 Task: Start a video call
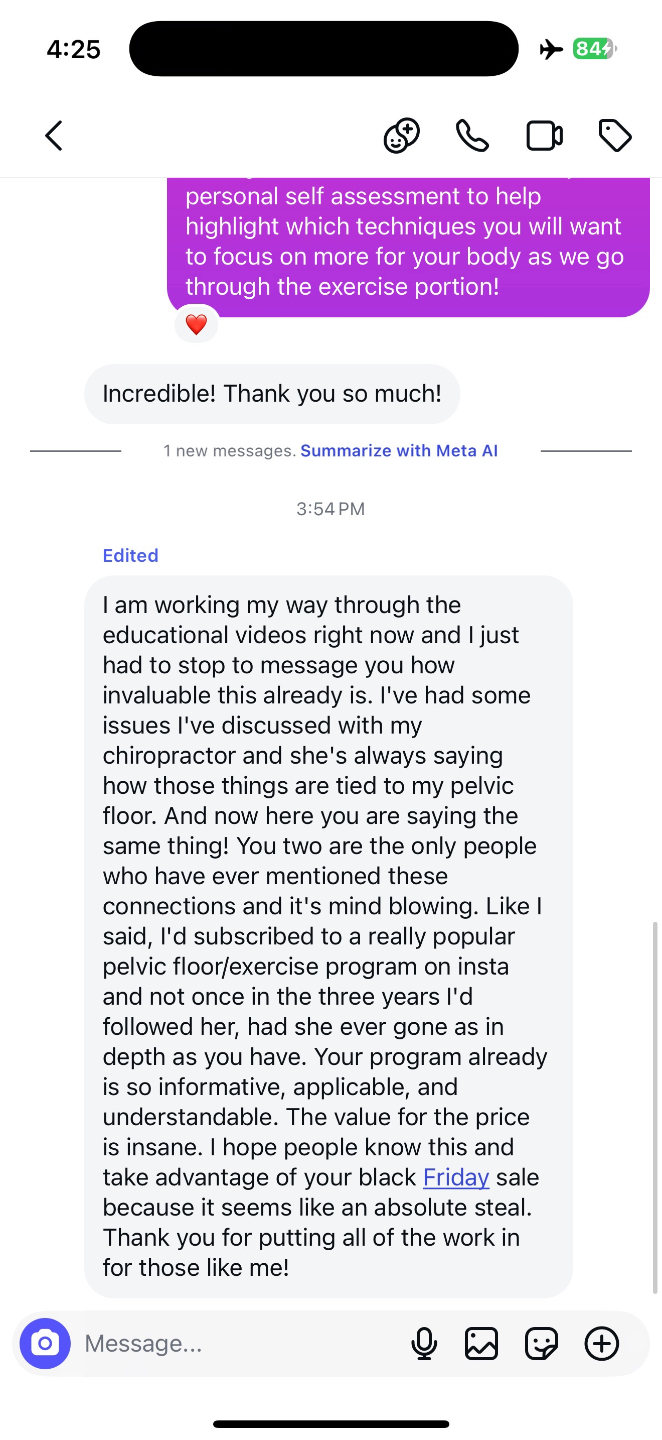coord(543,135)
